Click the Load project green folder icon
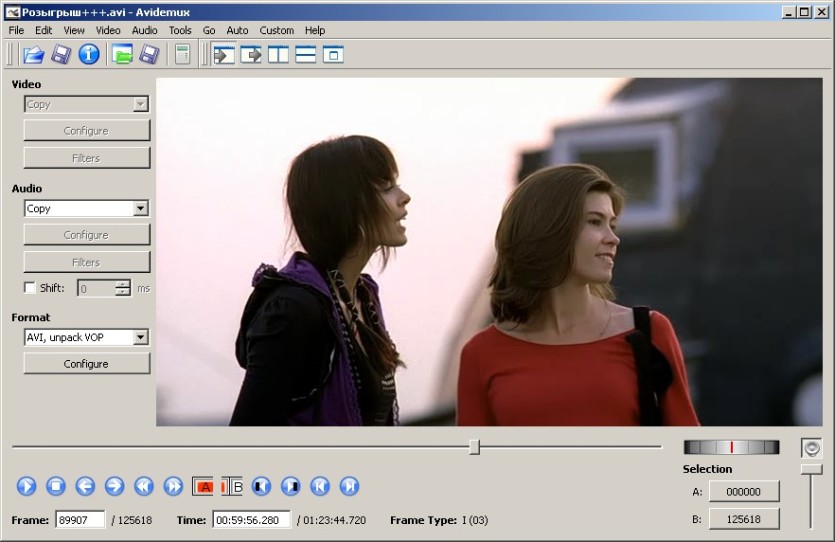Image resolution: width=835 pixels, height=542 pixels. pos(122,54)
